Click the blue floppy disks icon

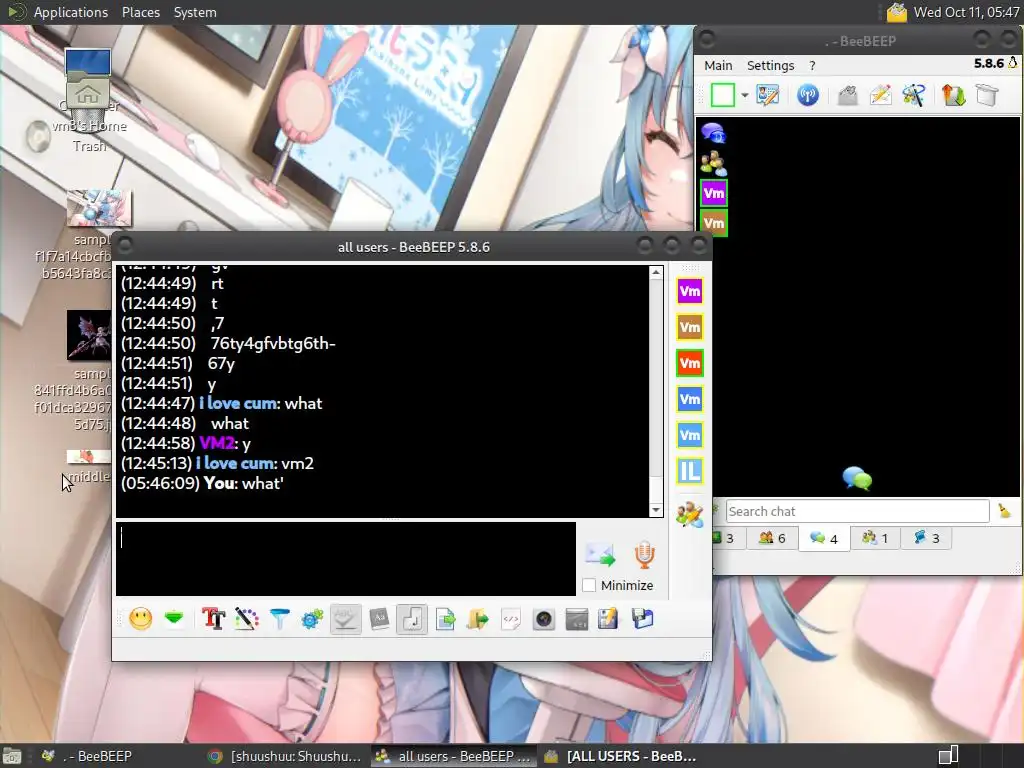(x=643, y=618)
